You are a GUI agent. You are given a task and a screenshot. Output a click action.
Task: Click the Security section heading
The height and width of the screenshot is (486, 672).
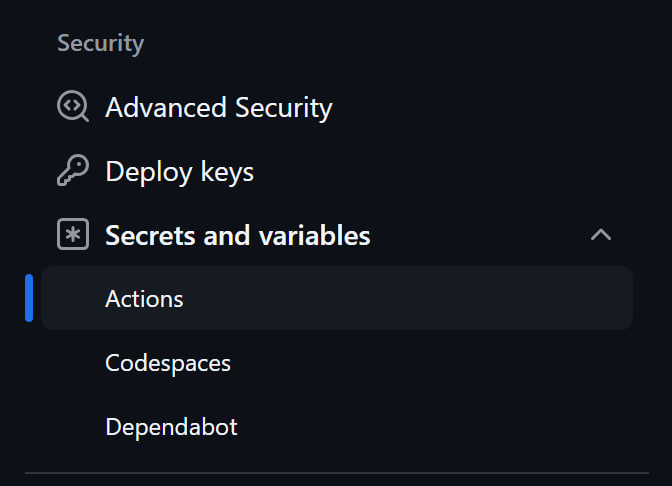(101, 43)
